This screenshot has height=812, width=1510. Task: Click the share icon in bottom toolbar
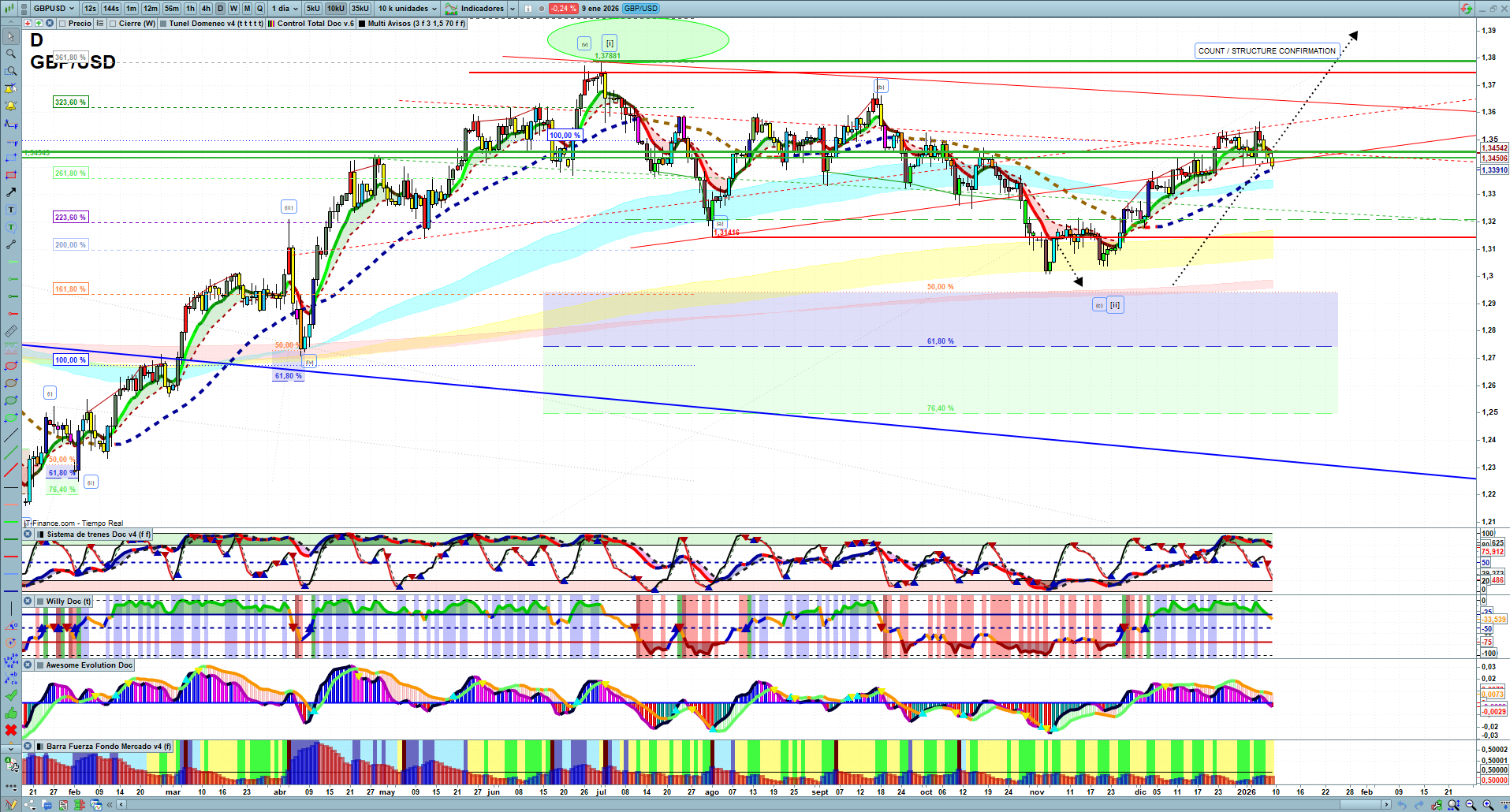[x=31, y=805]
